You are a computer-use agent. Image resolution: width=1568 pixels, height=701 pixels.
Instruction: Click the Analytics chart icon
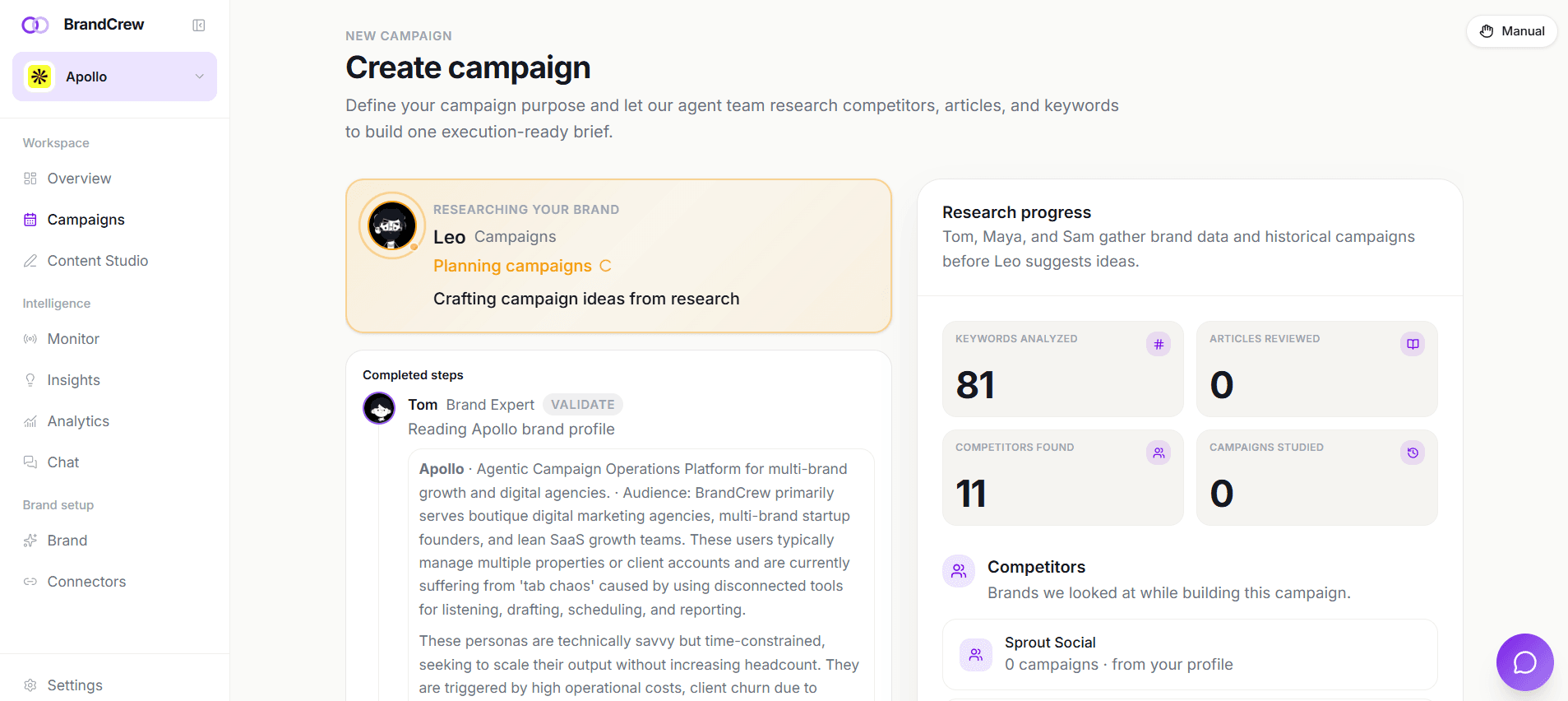click(x=30, y=421)
